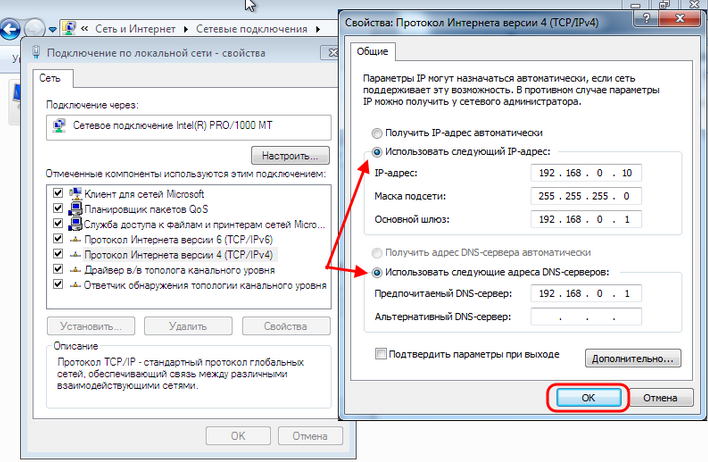Open the Сеть tab
The width and height of the screenshot is (708, 462).
[50, 77]
